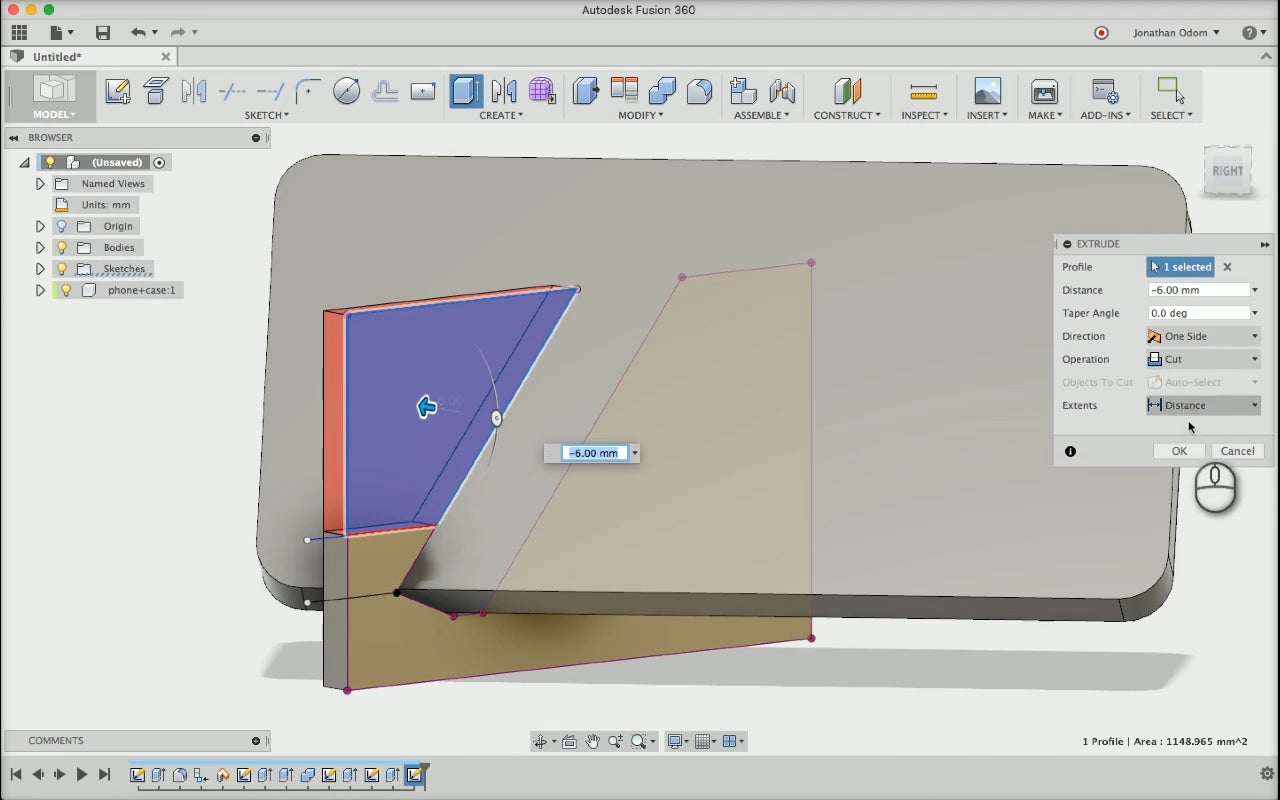The width and height of the screenshot is (1280, 800).
Task: Cancel the Extrude dialog
Action: [1237, 451]
